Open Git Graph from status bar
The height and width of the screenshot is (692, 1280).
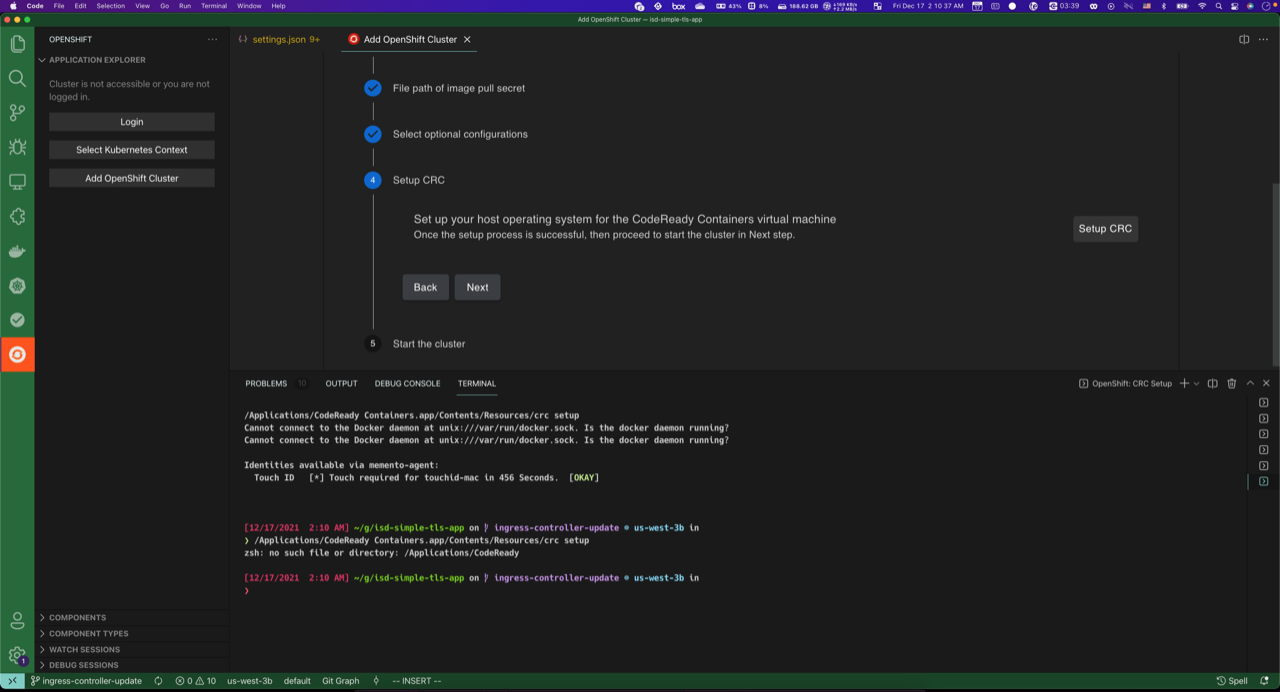pyautogui.click(x=340, y=681)
